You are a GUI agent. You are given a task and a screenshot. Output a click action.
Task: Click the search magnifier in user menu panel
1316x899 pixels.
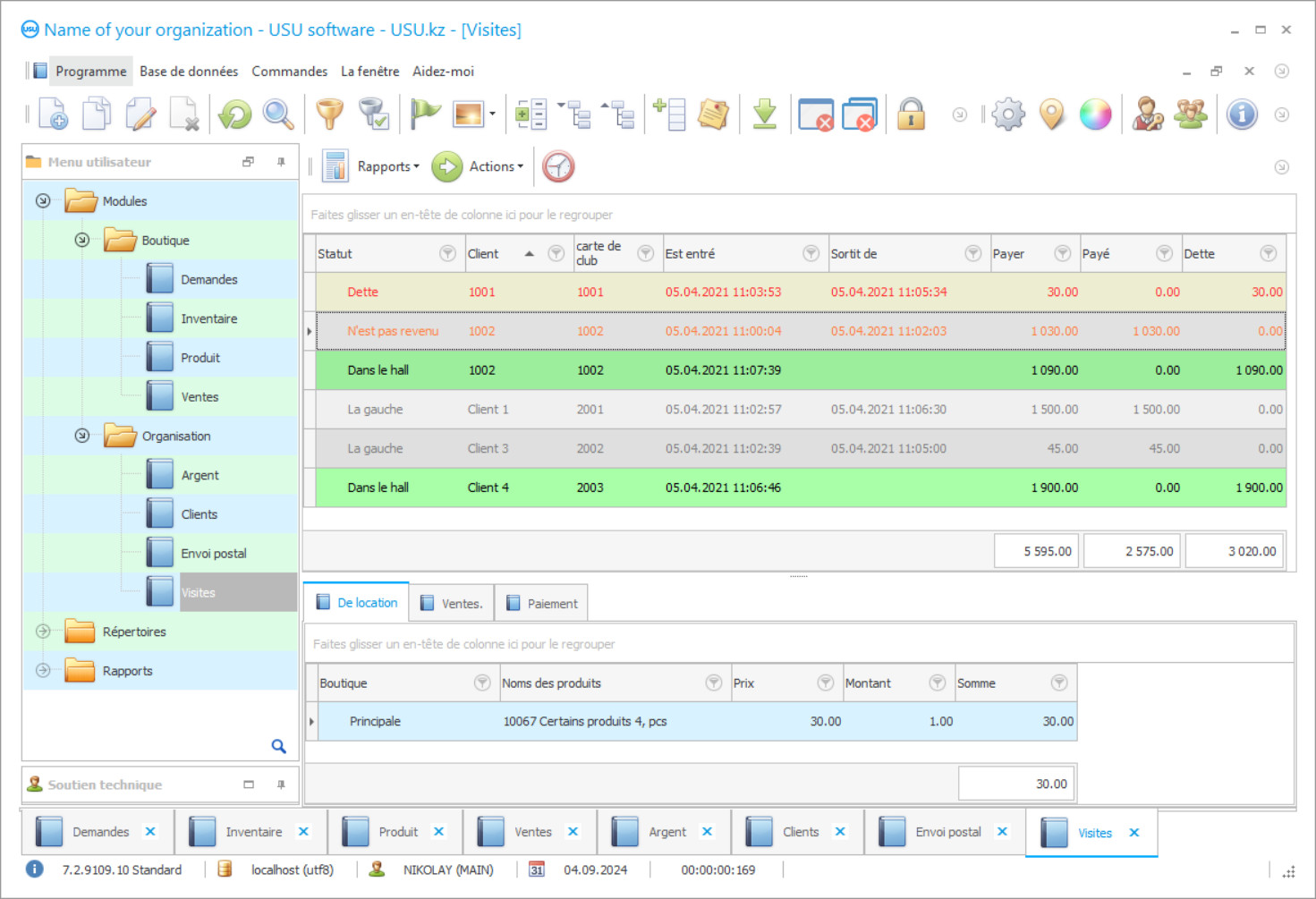[279, 746]
